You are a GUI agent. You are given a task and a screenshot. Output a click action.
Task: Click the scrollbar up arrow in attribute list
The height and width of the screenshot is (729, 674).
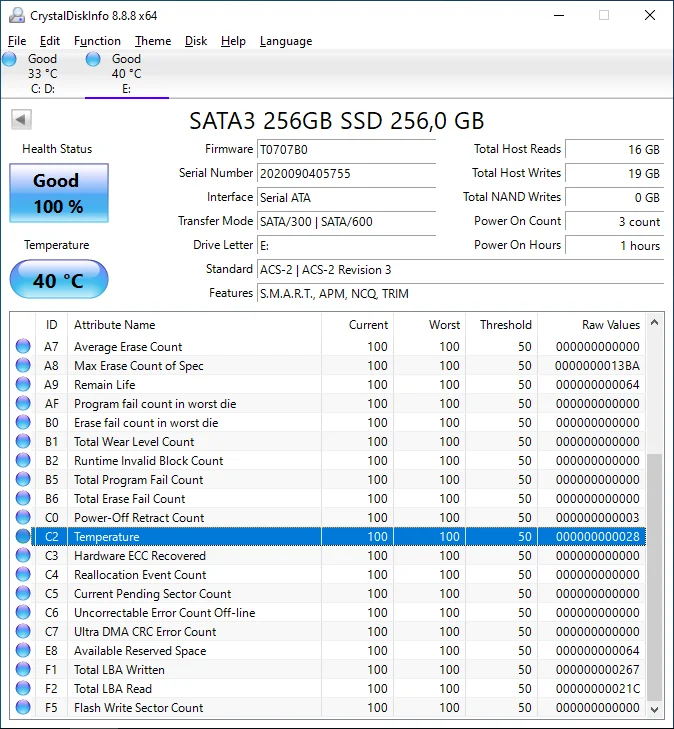point(654,322)
